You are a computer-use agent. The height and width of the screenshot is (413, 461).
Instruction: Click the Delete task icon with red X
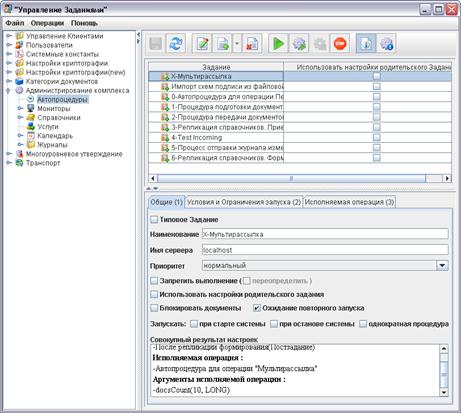(x=252, y=44)
